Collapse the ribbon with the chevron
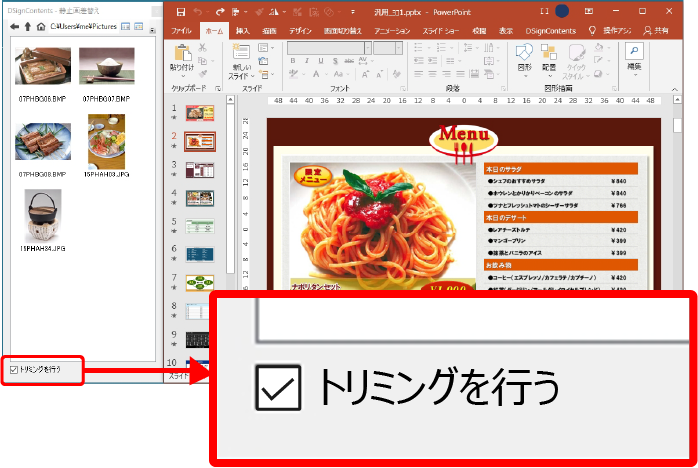Viewport: 698px width, 468px height. [x=674, y=89]
